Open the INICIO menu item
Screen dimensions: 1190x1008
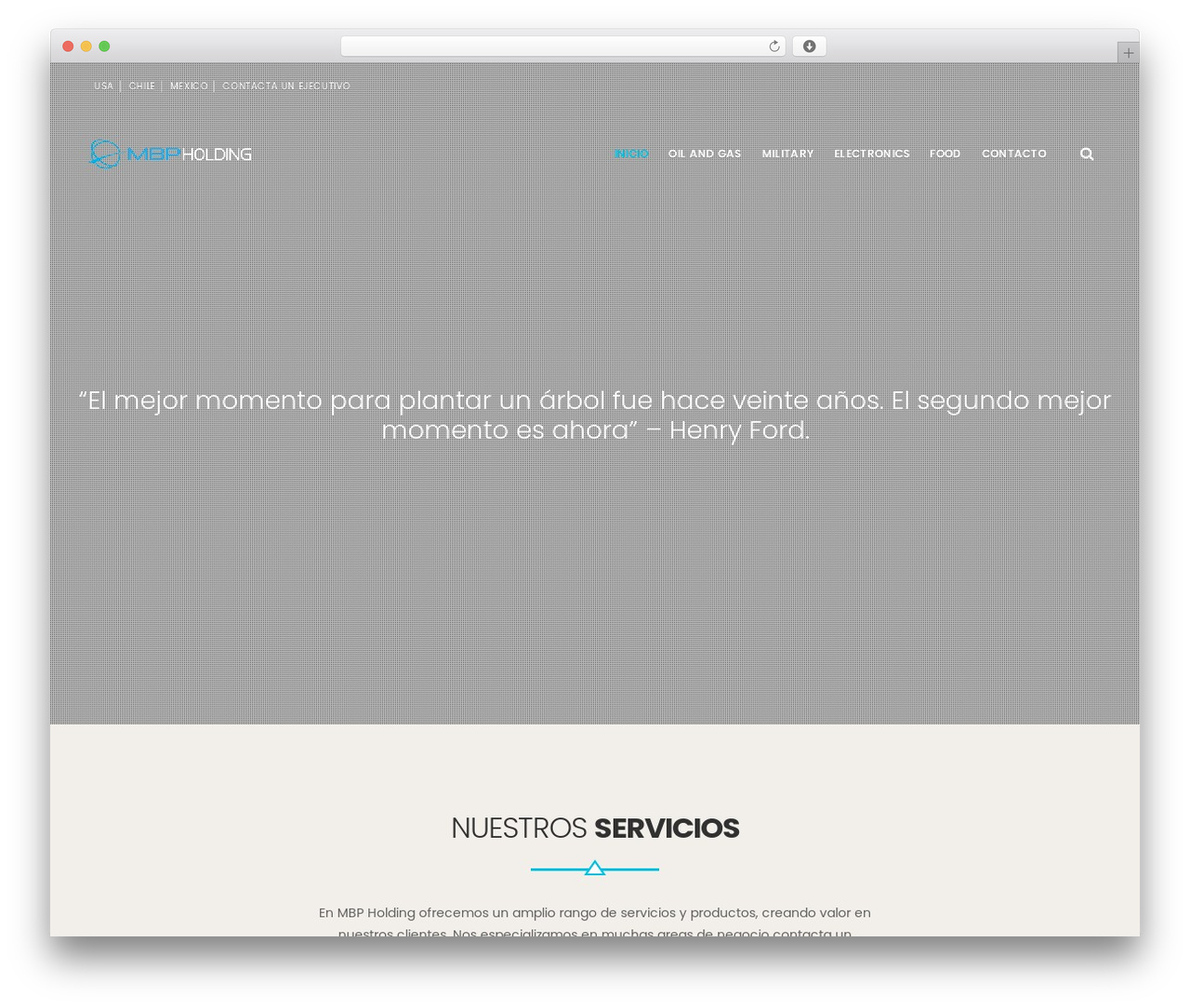click(x=631, y=153)
